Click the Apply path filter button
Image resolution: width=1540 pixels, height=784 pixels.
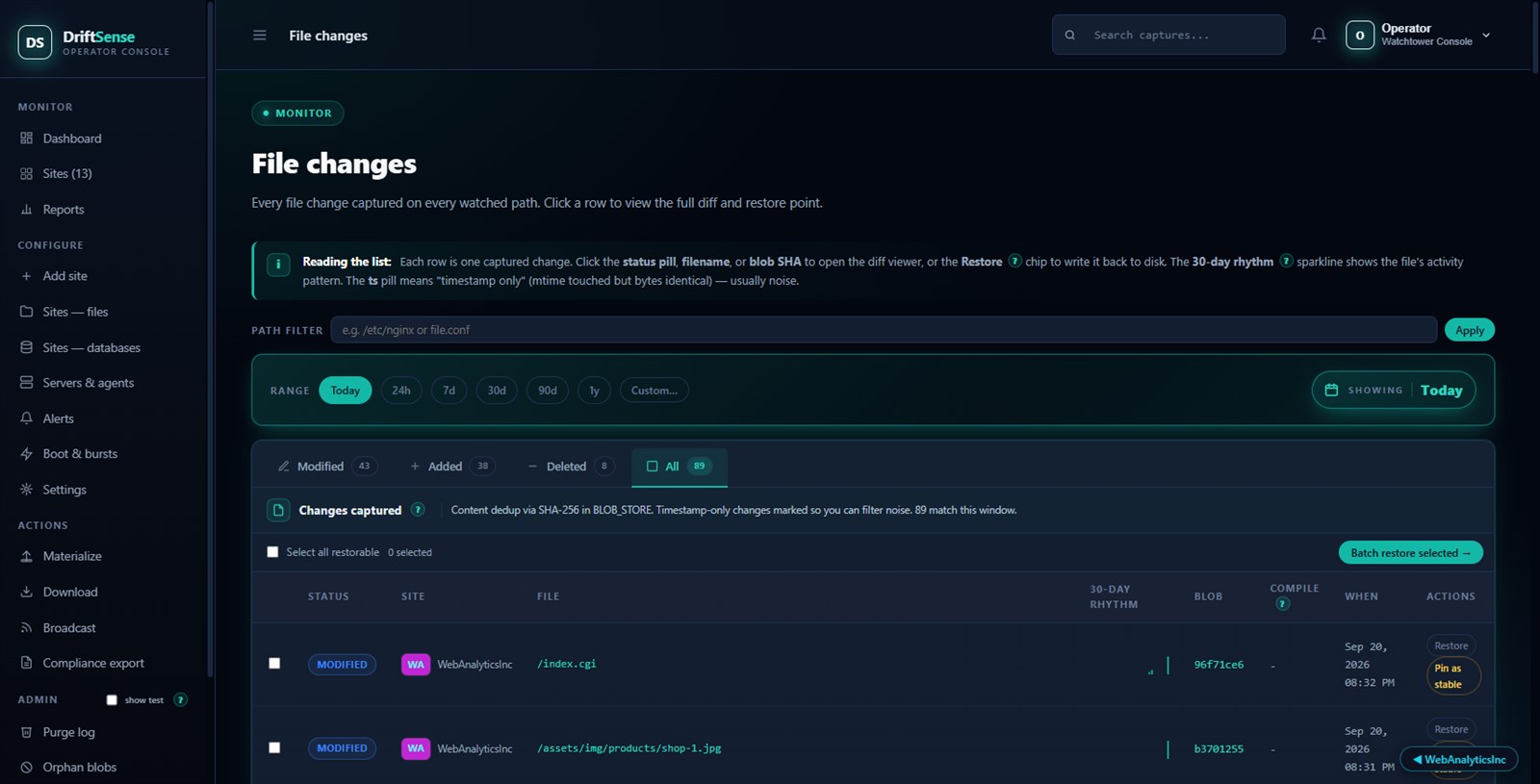point(1470,330)
